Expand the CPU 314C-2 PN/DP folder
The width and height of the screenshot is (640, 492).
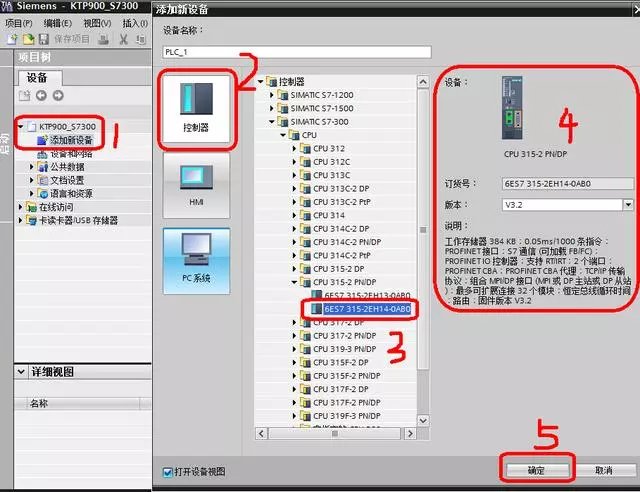coord(296,242)
